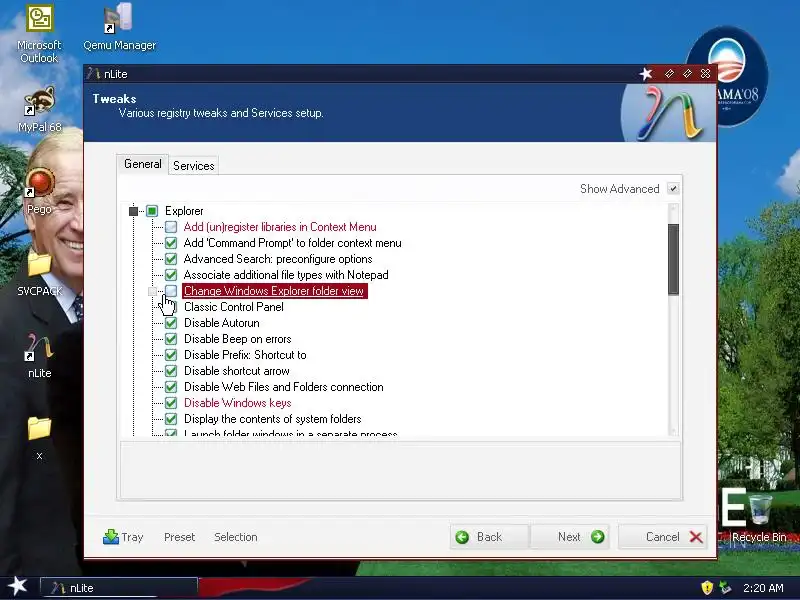Click the 2:20 AM taskbar clock
This screenshot has height=600, width=800.
point(763,588)
